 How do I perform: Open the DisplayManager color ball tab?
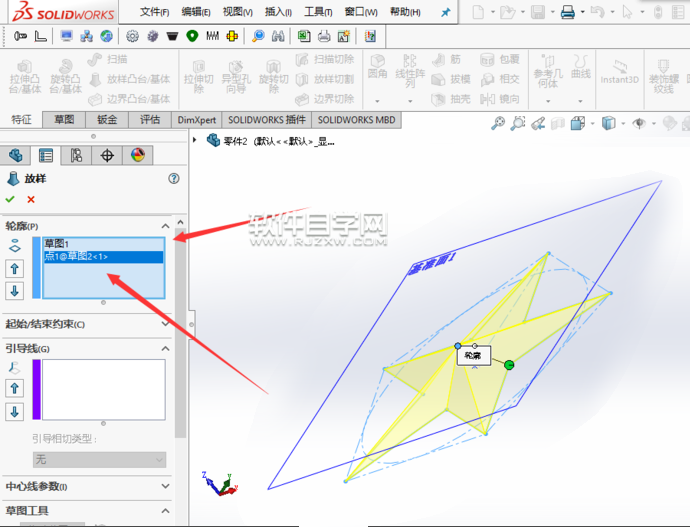tap(138, 155)
